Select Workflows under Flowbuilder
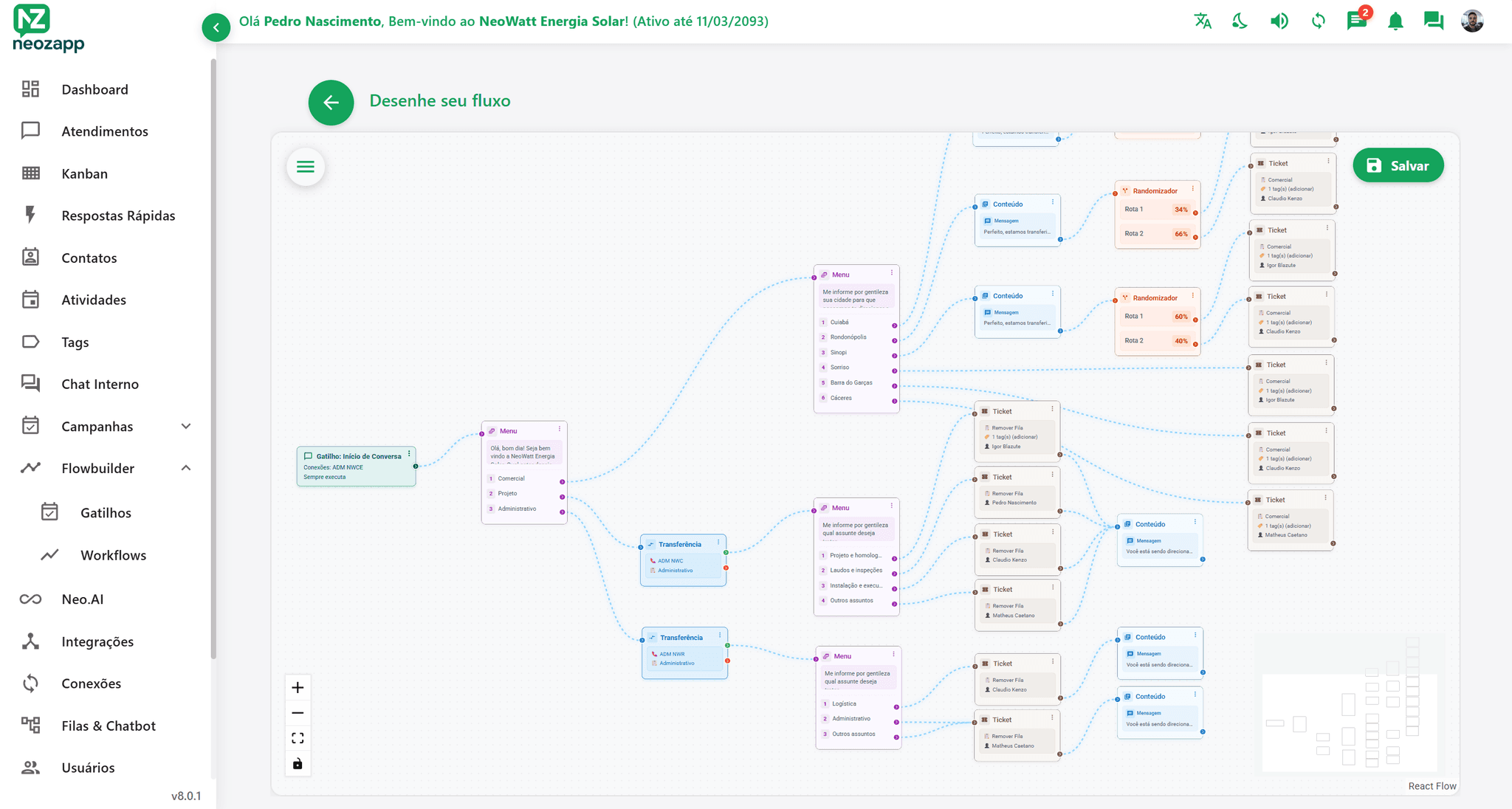The height and width of the screenshot is (809, 1512). click(114, 554)
